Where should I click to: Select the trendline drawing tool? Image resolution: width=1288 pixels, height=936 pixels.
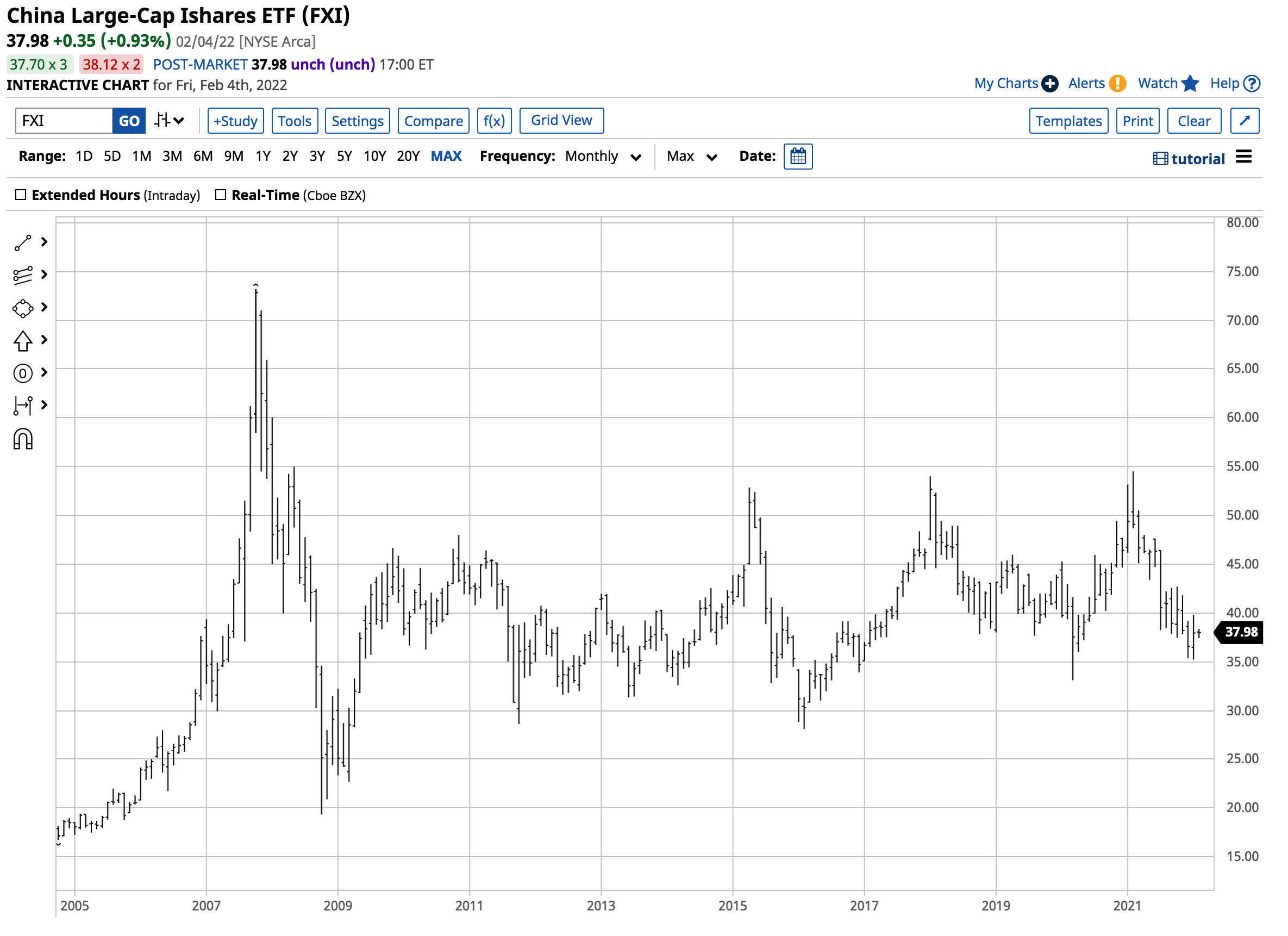coord(23,242)
